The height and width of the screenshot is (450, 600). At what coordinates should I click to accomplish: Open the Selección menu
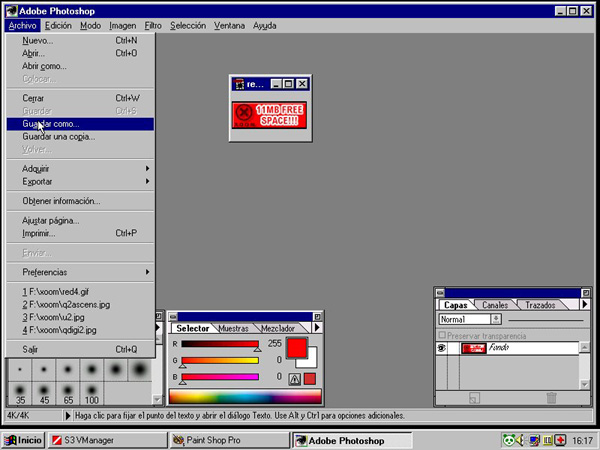(188, 26)
